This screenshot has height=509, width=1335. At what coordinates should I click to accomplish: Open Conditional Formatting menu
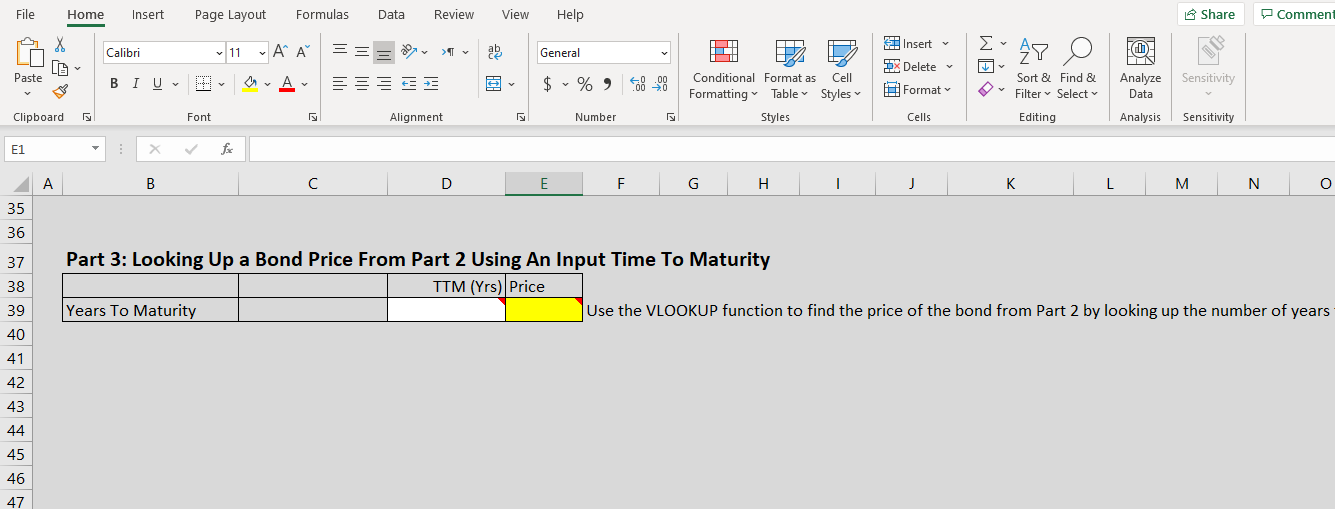pyautogui.click(x=724, y=69)
